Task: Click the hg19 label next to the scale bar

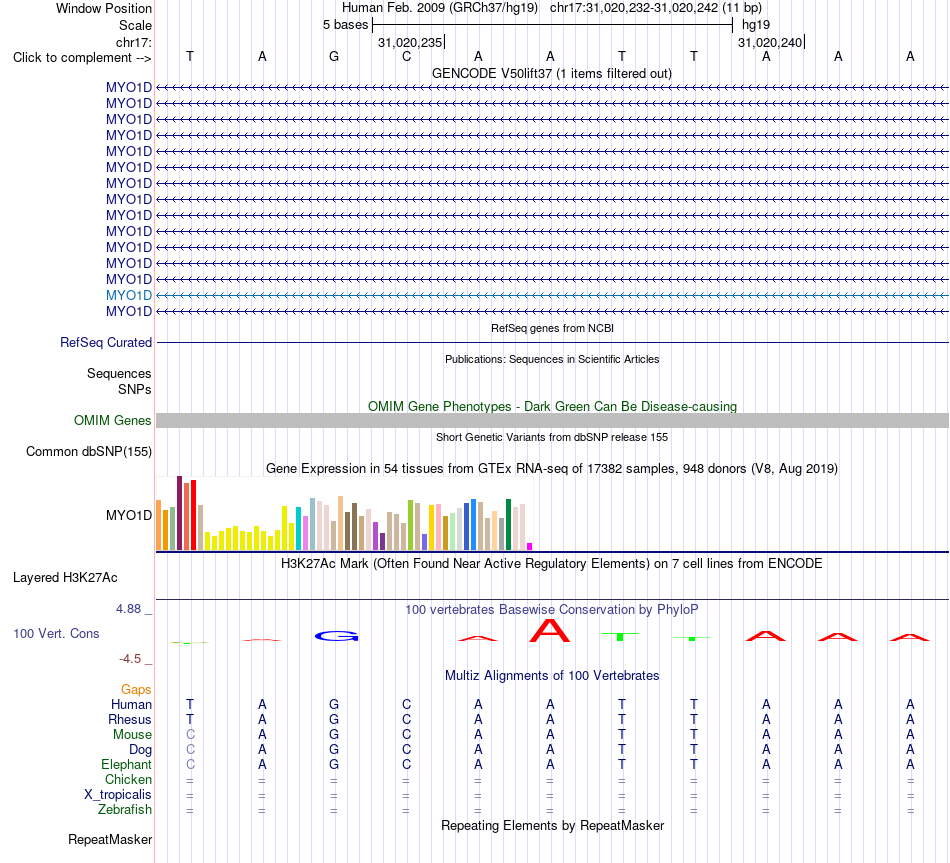Action: pyautogui.click(x=756, y=25)
